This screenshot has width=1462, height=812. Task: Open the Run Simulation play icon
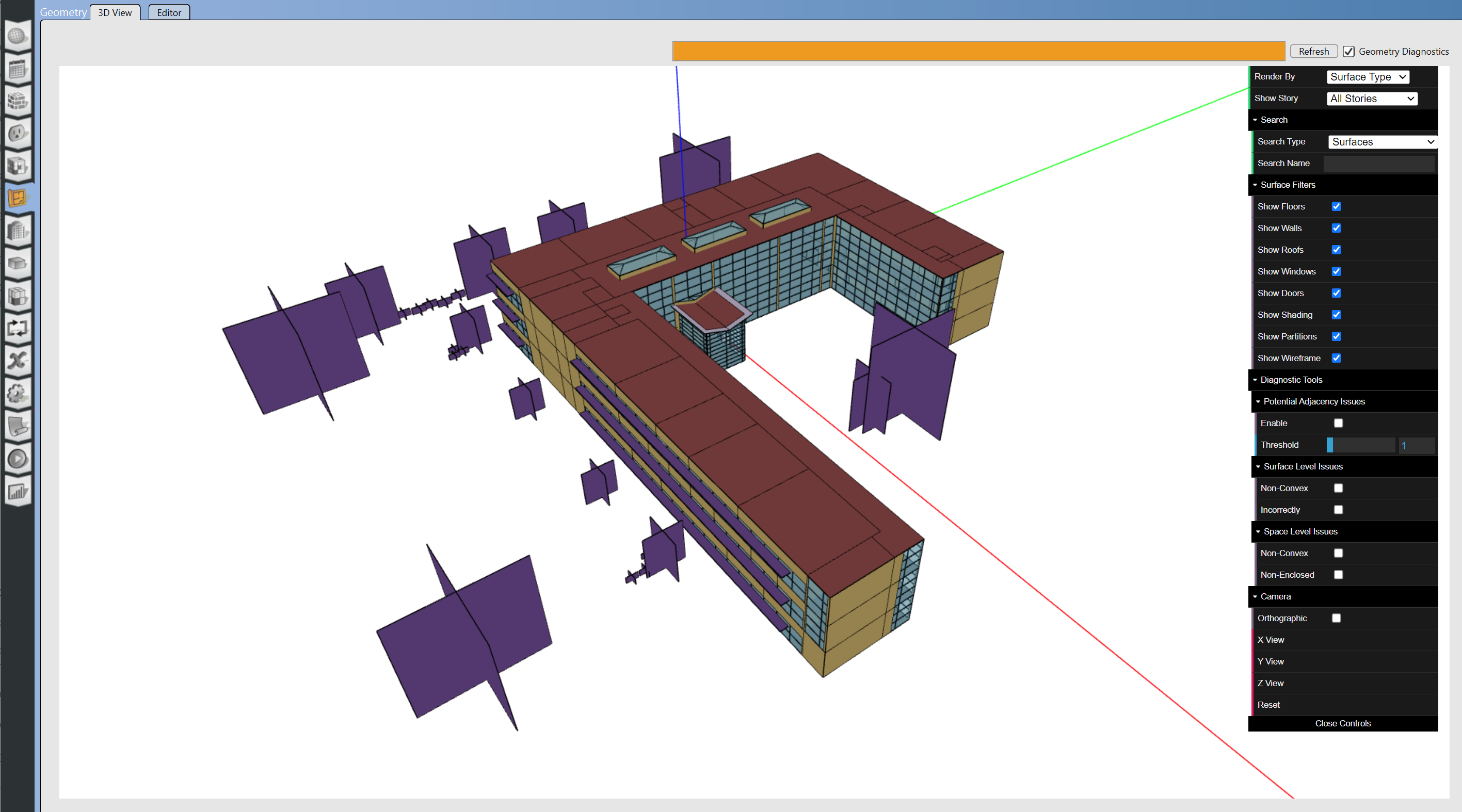click(x=17, y=459)
